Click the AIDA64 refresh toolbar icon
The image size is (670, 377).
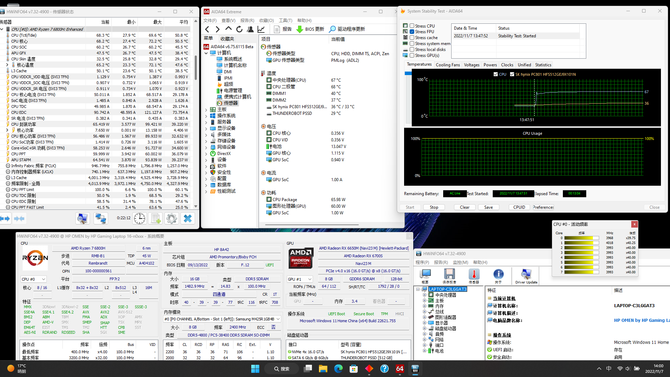tap(239, 29)
